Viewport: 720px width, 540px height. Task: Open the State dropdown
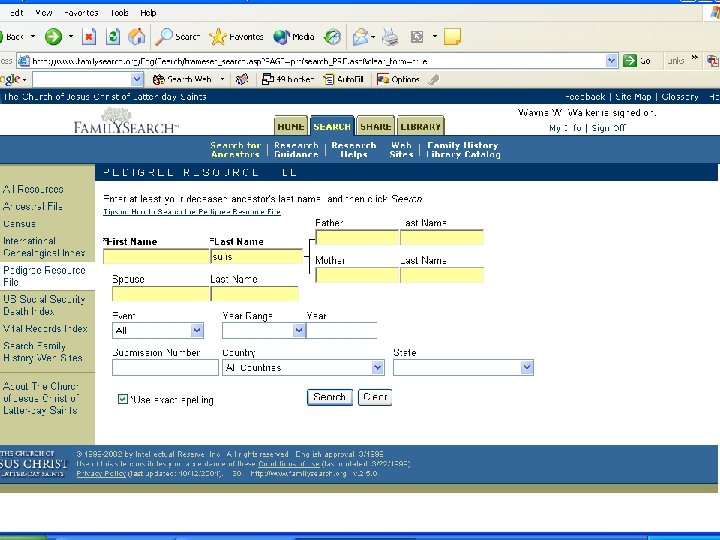pyautogui.click(x=527, y=368)
